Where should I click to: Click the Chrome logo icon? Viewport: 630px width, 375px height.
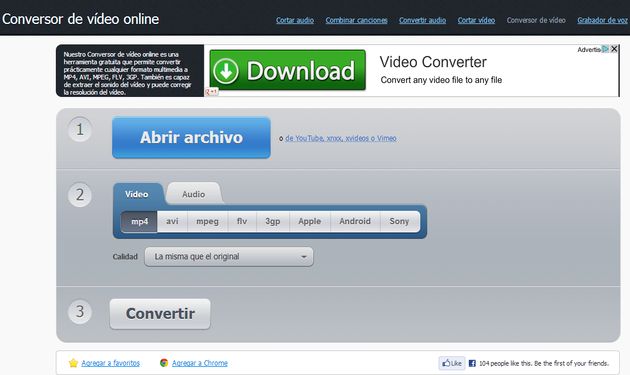pyautogui.click(x=164, y=363)
